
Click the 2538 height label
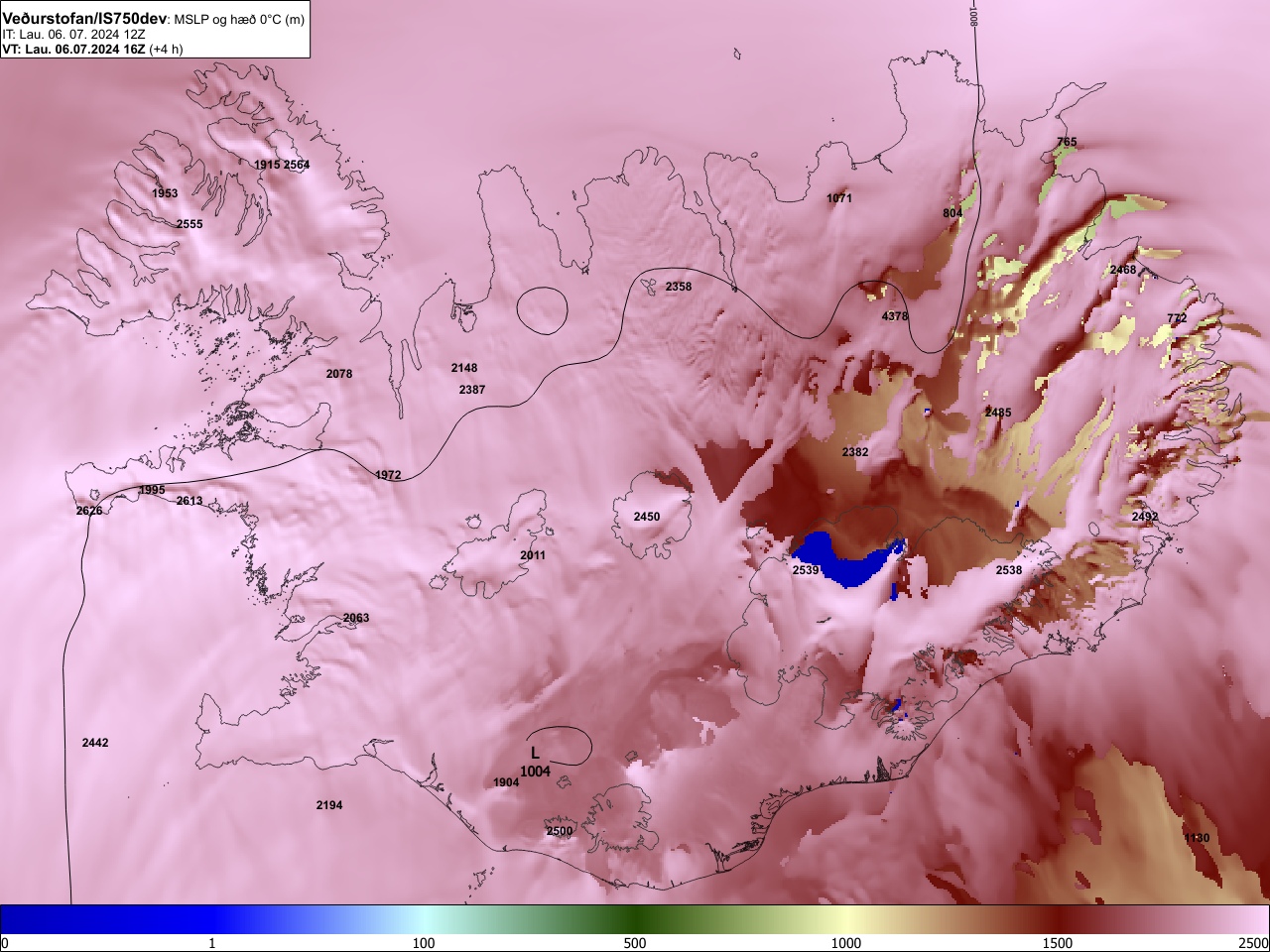(x=1009, y=570)
